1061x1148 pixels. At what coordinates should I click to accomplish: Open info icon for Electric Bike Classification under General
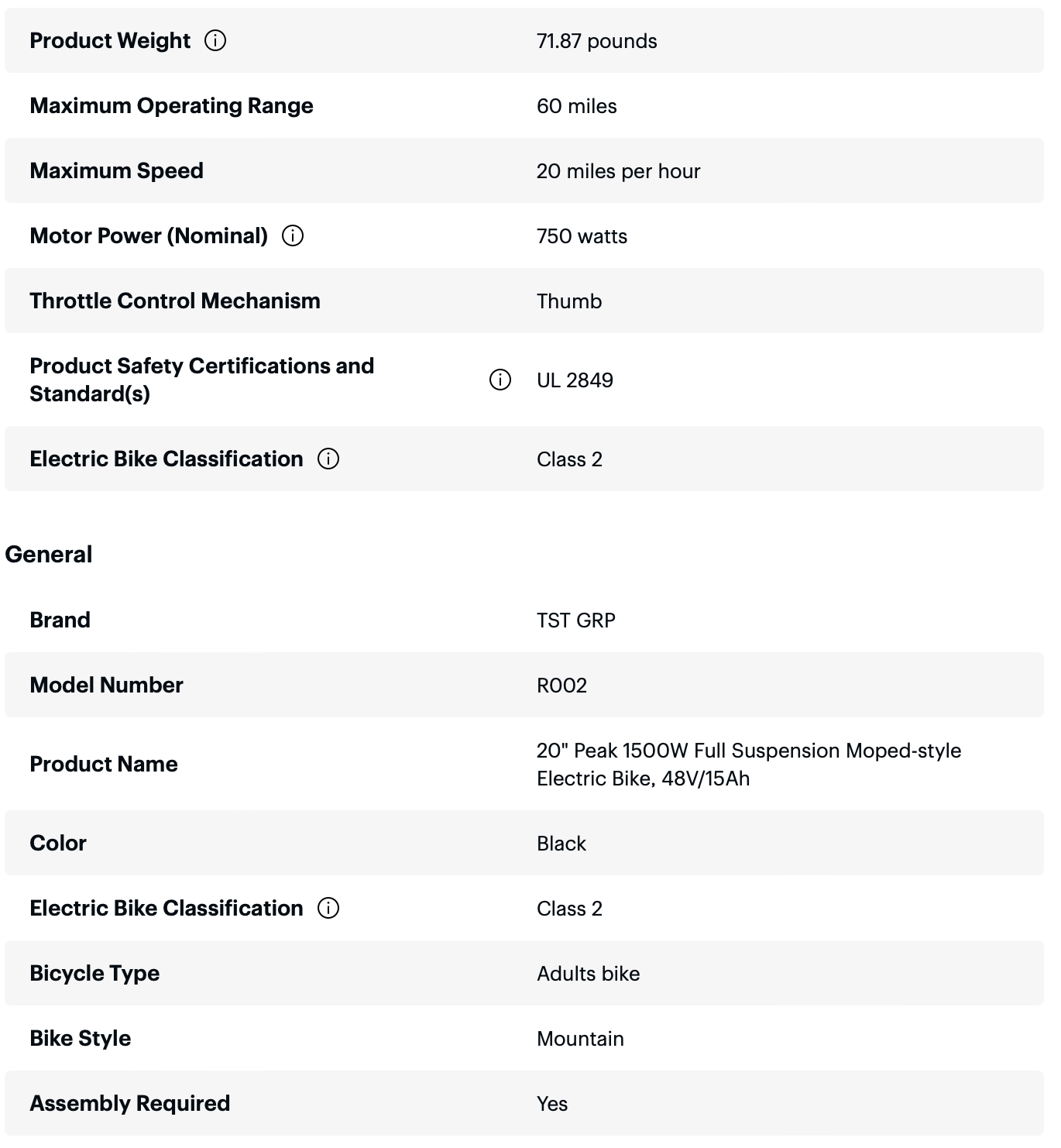[328, 908]
